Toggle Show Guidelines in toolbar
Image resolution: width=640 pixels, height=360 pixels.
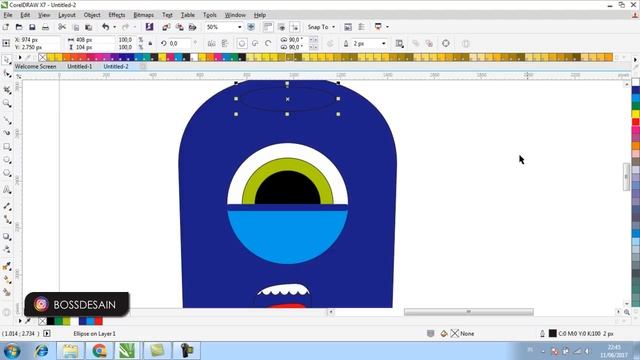(x=294, y=27)
